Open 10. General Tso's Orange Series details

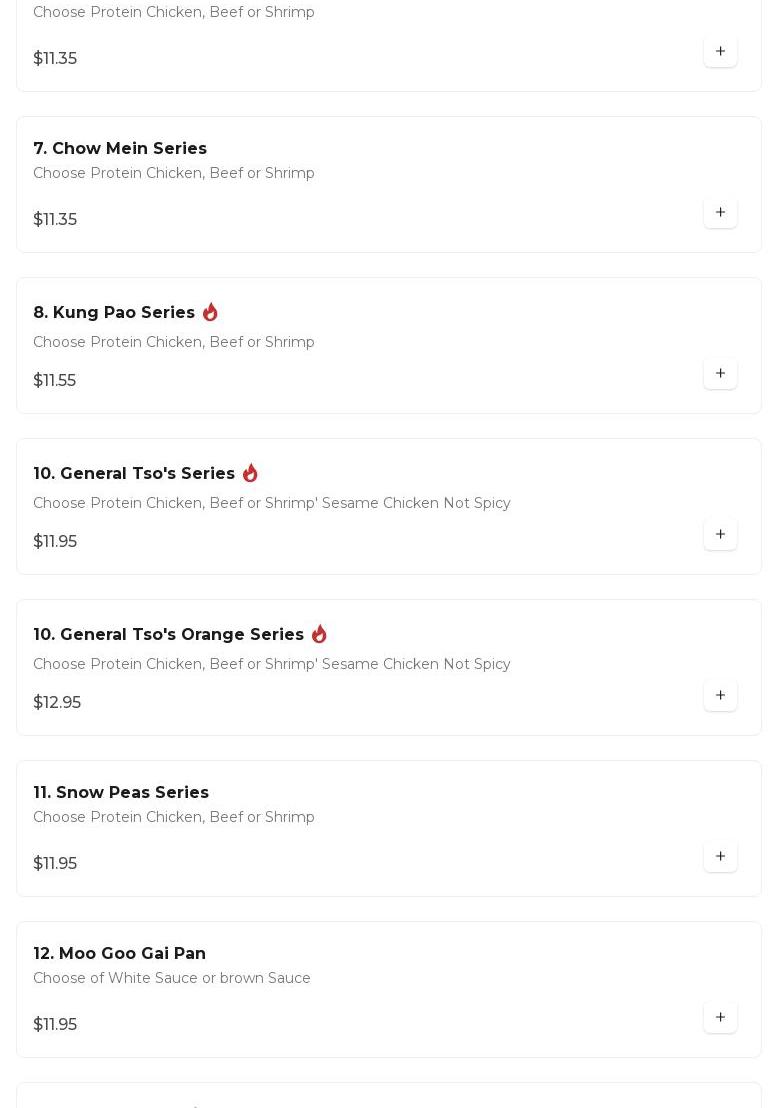(168, 635)
